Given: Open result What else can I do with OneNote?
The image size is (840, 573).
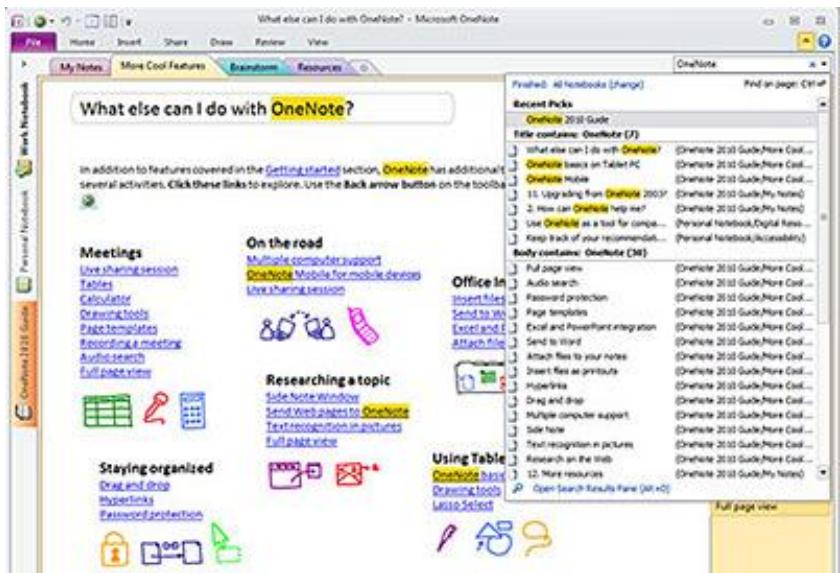Looking at the screenshot, I should pyautogui.click(x=662, y=149).
